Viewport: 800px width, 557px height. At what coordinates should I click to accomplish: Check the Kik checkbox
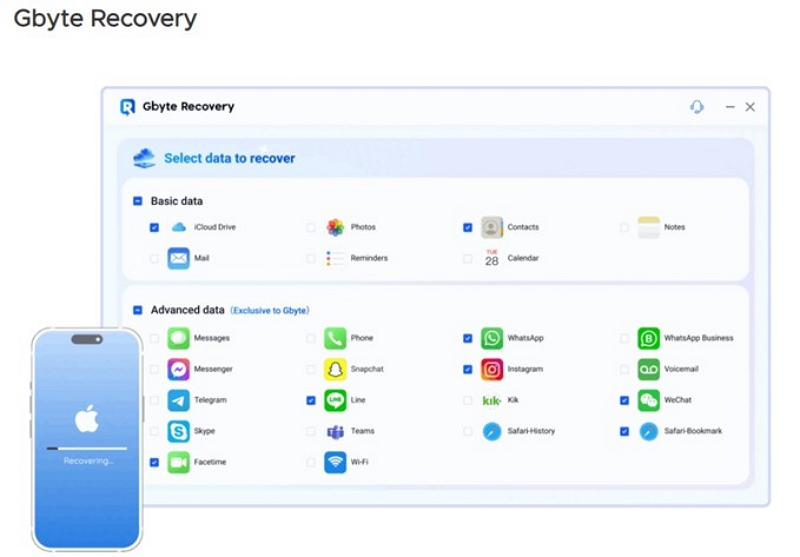(x=467, y=400)
